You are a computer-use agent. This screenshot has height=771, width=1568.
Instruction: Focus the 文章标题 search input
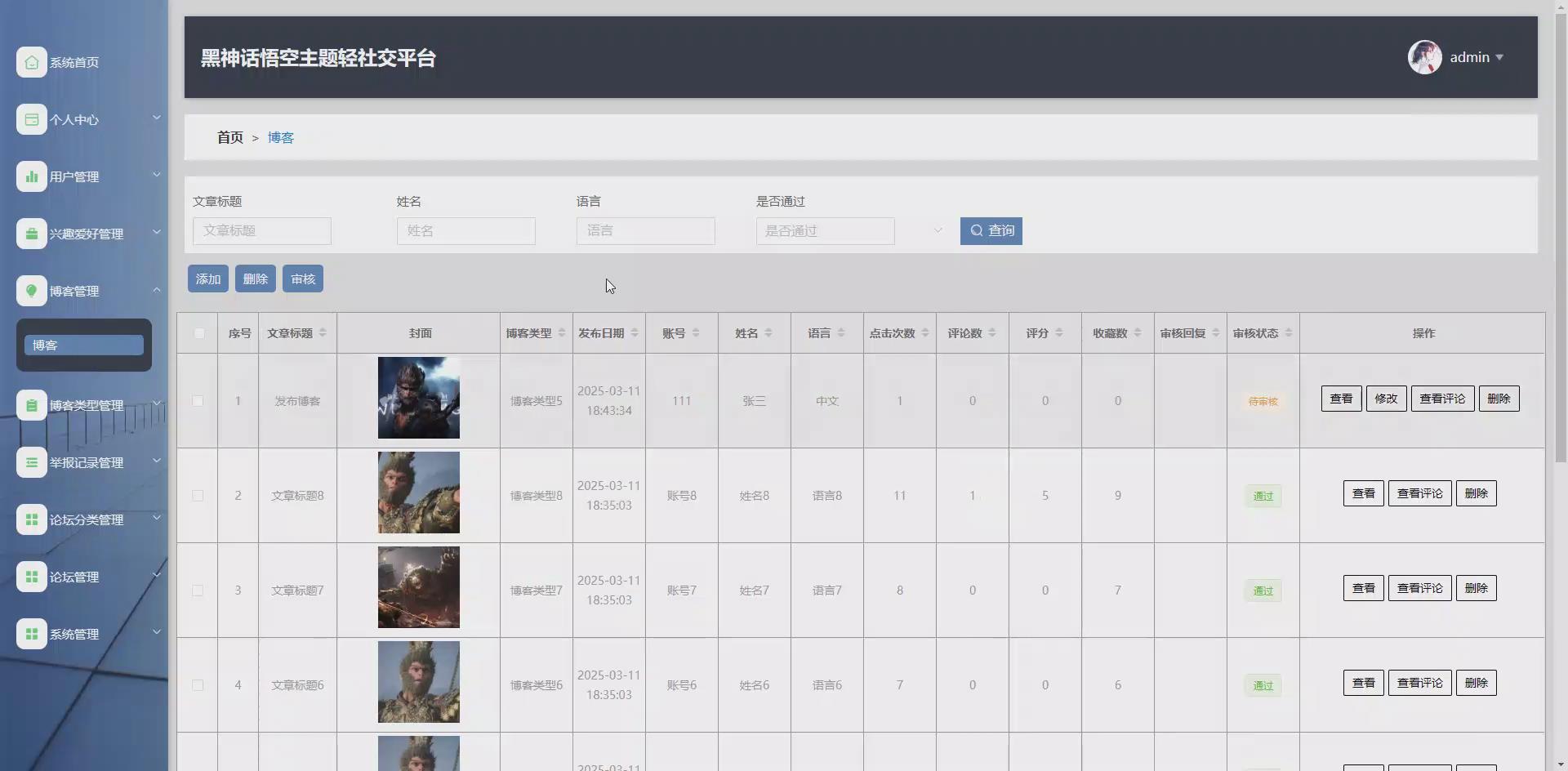(262, 231)
